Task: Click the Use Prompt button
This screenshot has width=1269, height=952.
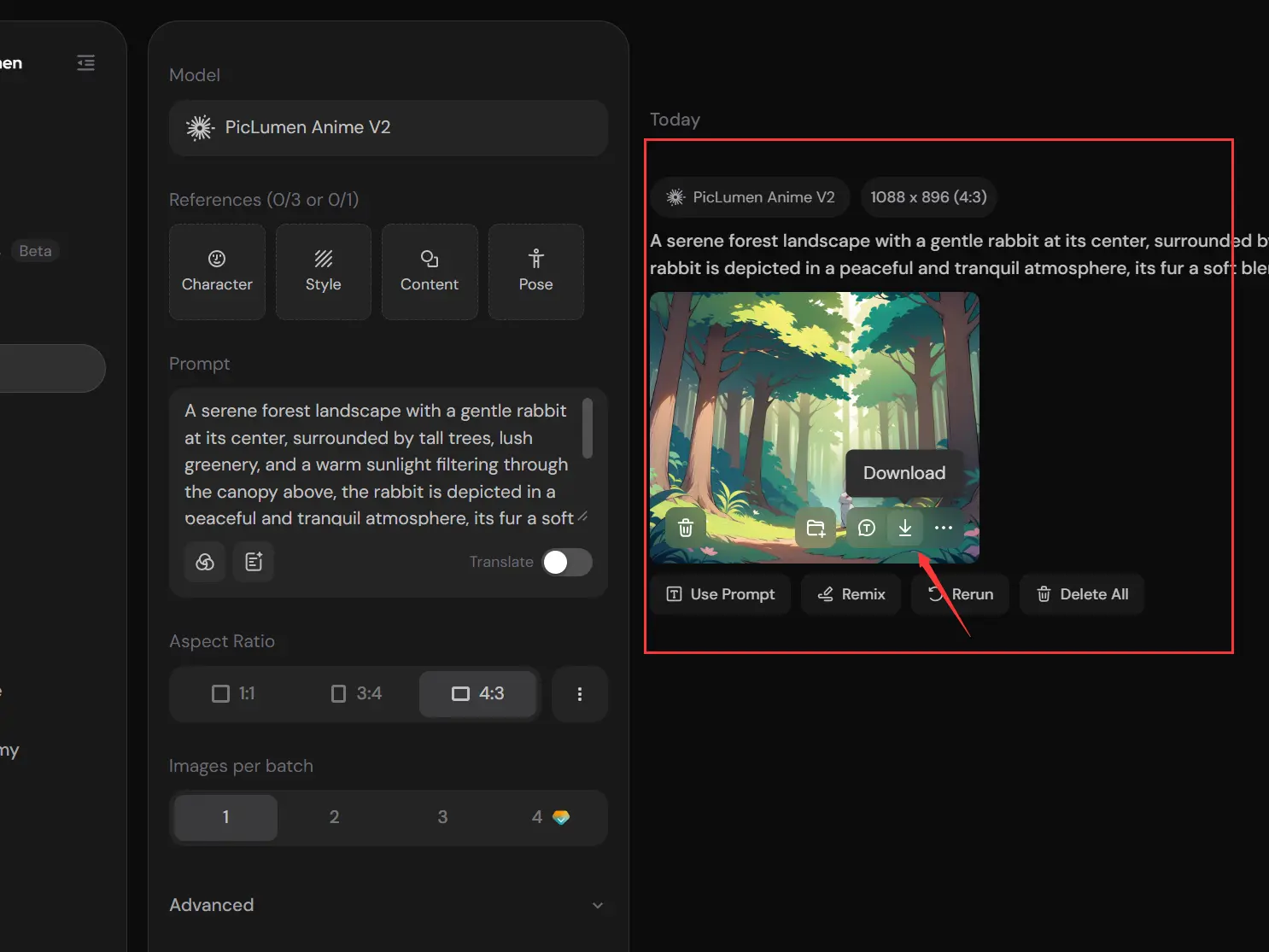Action: (721, 594)
